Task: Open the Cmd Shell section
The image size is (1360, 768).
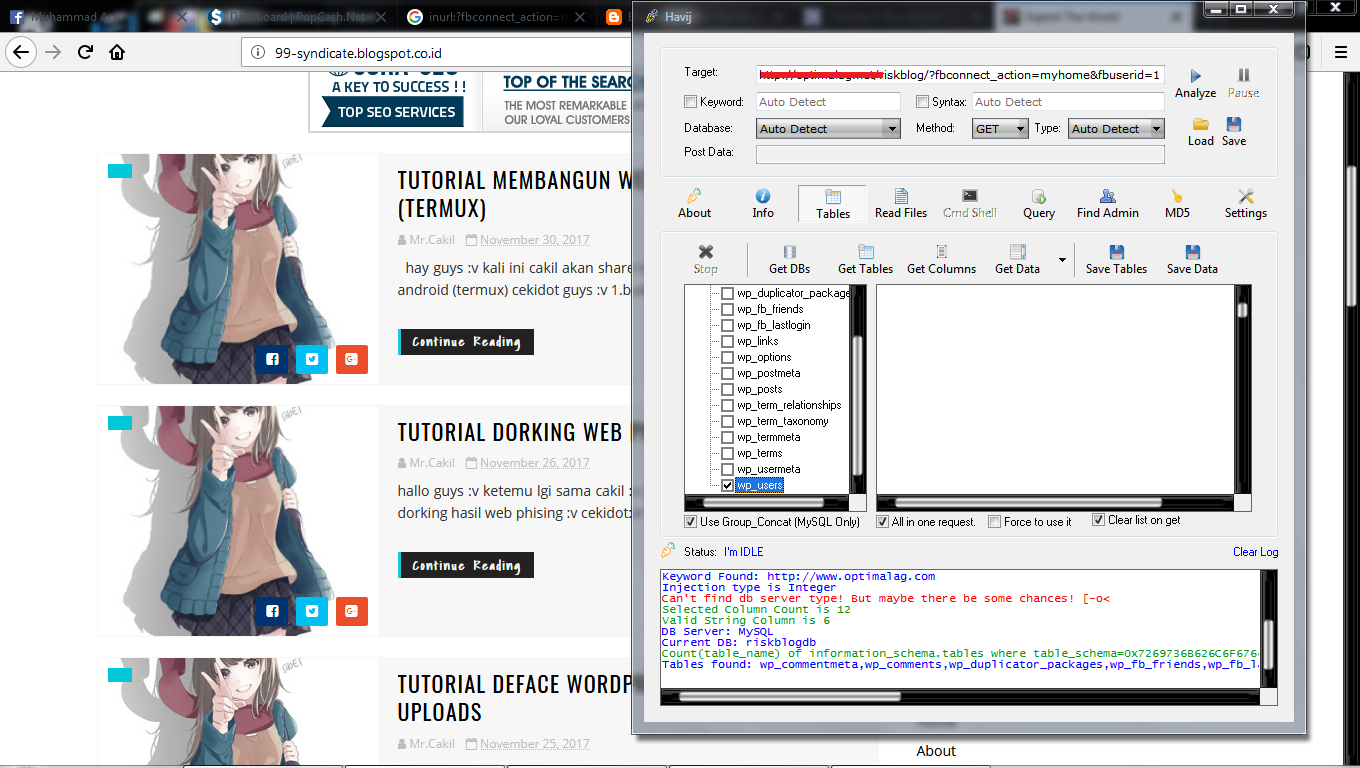Action: pos(970,203)
